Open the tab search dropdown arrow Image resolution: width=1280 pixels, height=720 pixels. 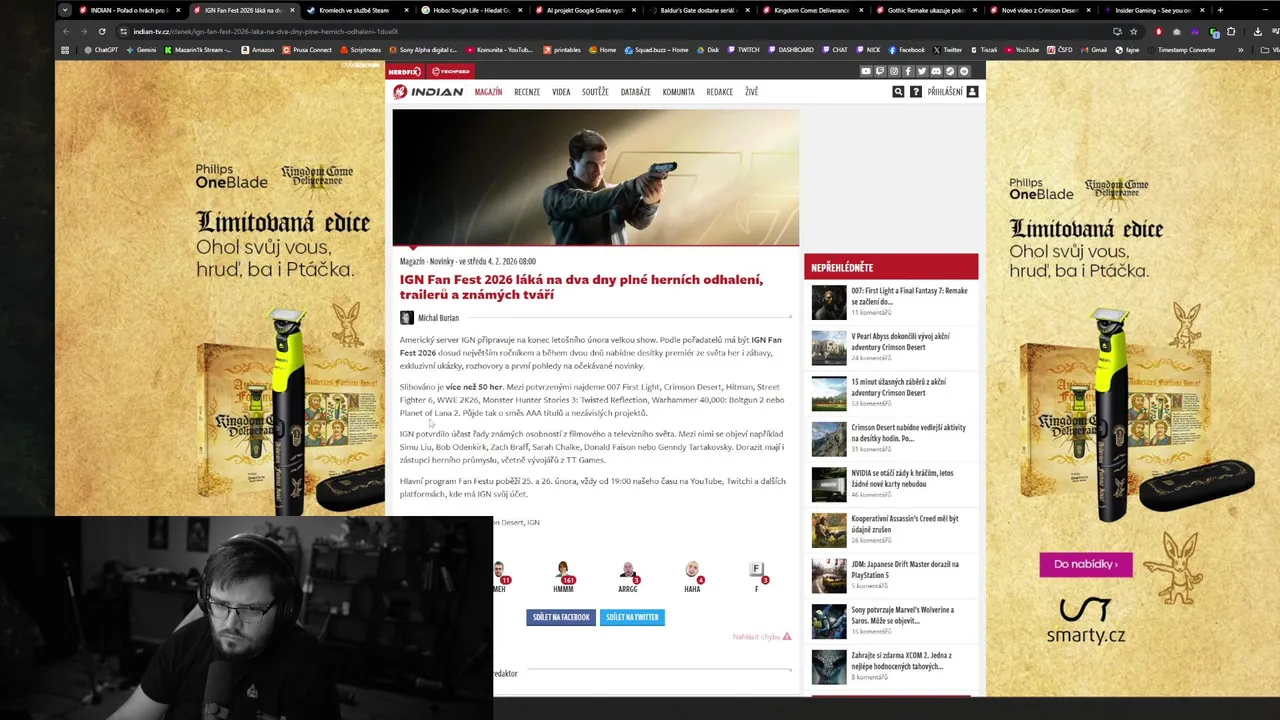point(65,10)
